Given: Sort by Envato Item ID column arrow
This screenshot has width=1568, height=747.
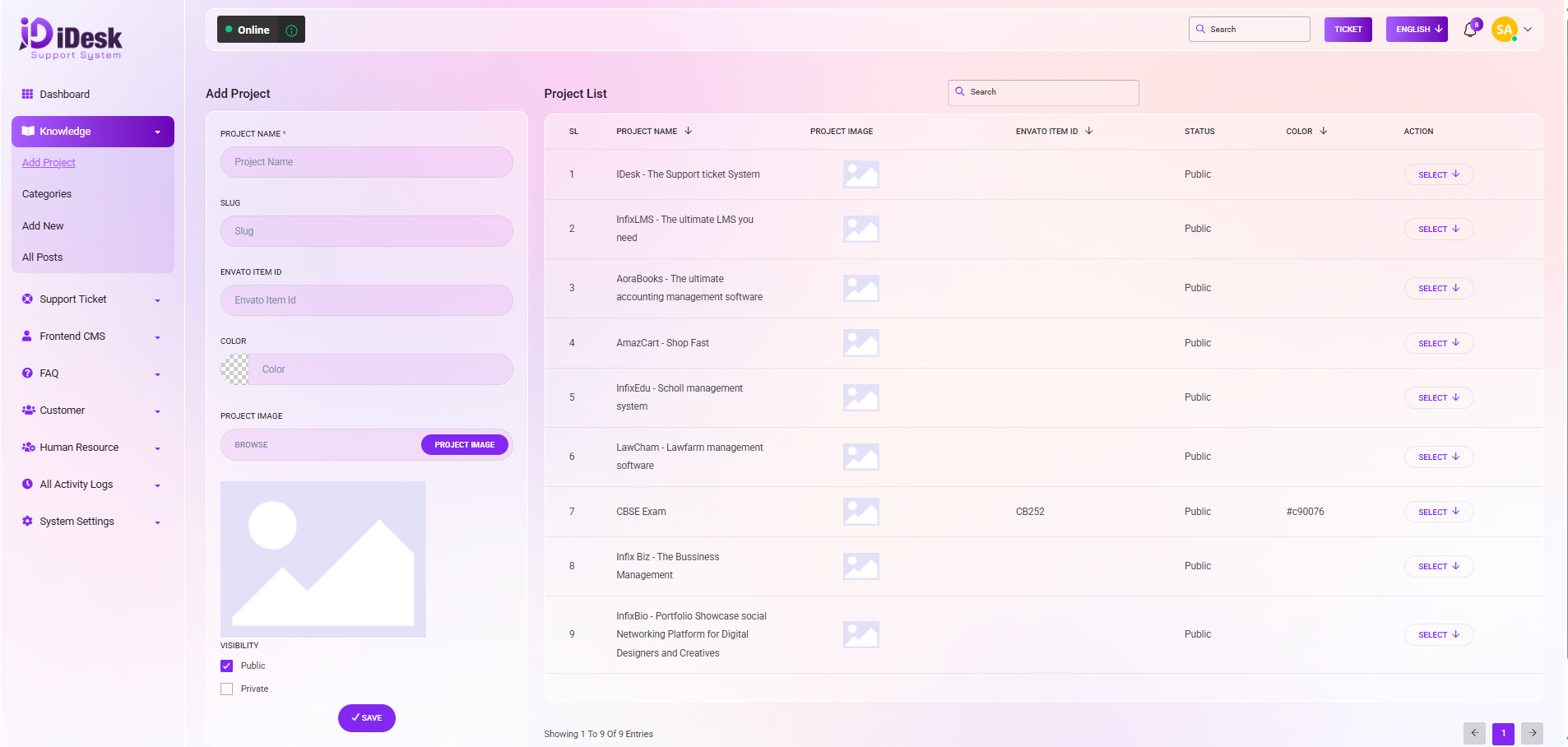Looking at the screenshot, I should (1089, 131).
